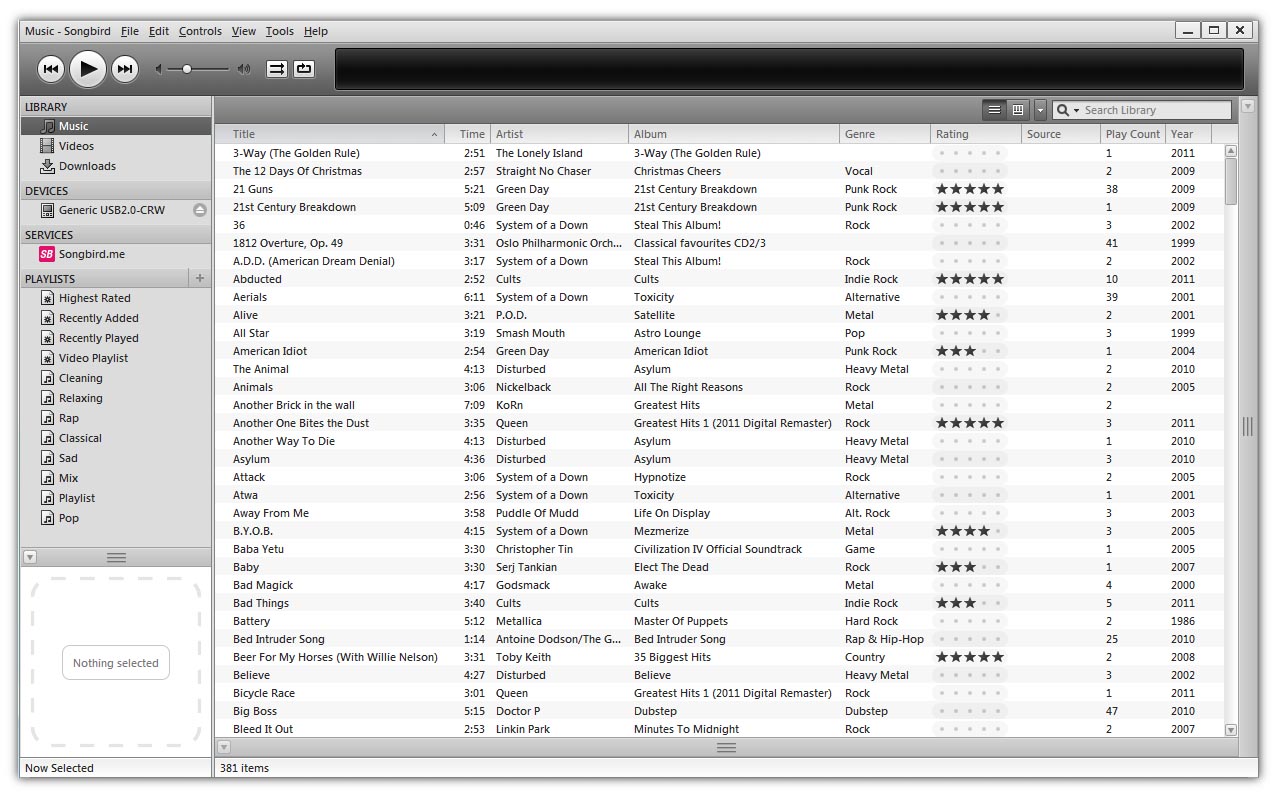Click the volume-down speaker icon
Image resolution: width=1282 pixels, height=798 pixels.
(158, 69)
